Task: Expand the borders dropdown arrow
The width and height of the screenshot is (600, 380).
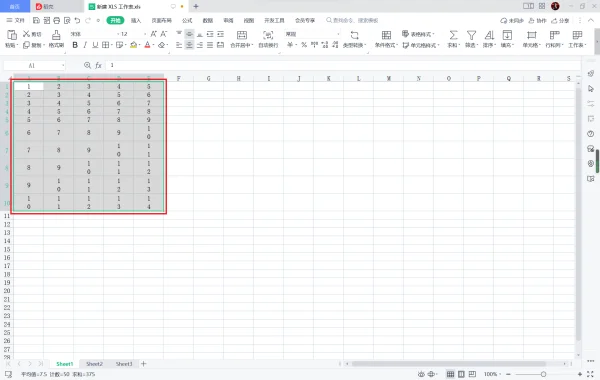Action: coord(112,45)
